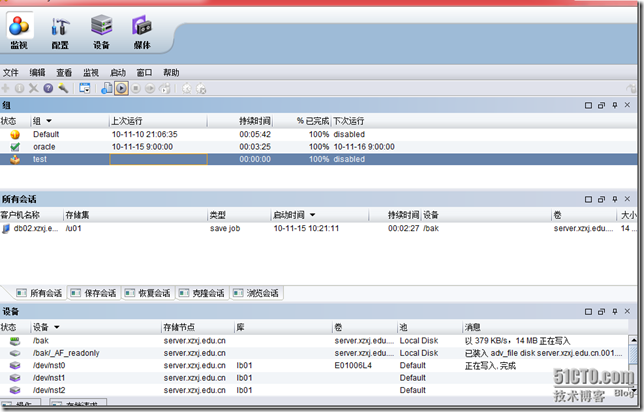
Task: Switch to the 所有会话 tab
Action: click(x=39, y=293)
